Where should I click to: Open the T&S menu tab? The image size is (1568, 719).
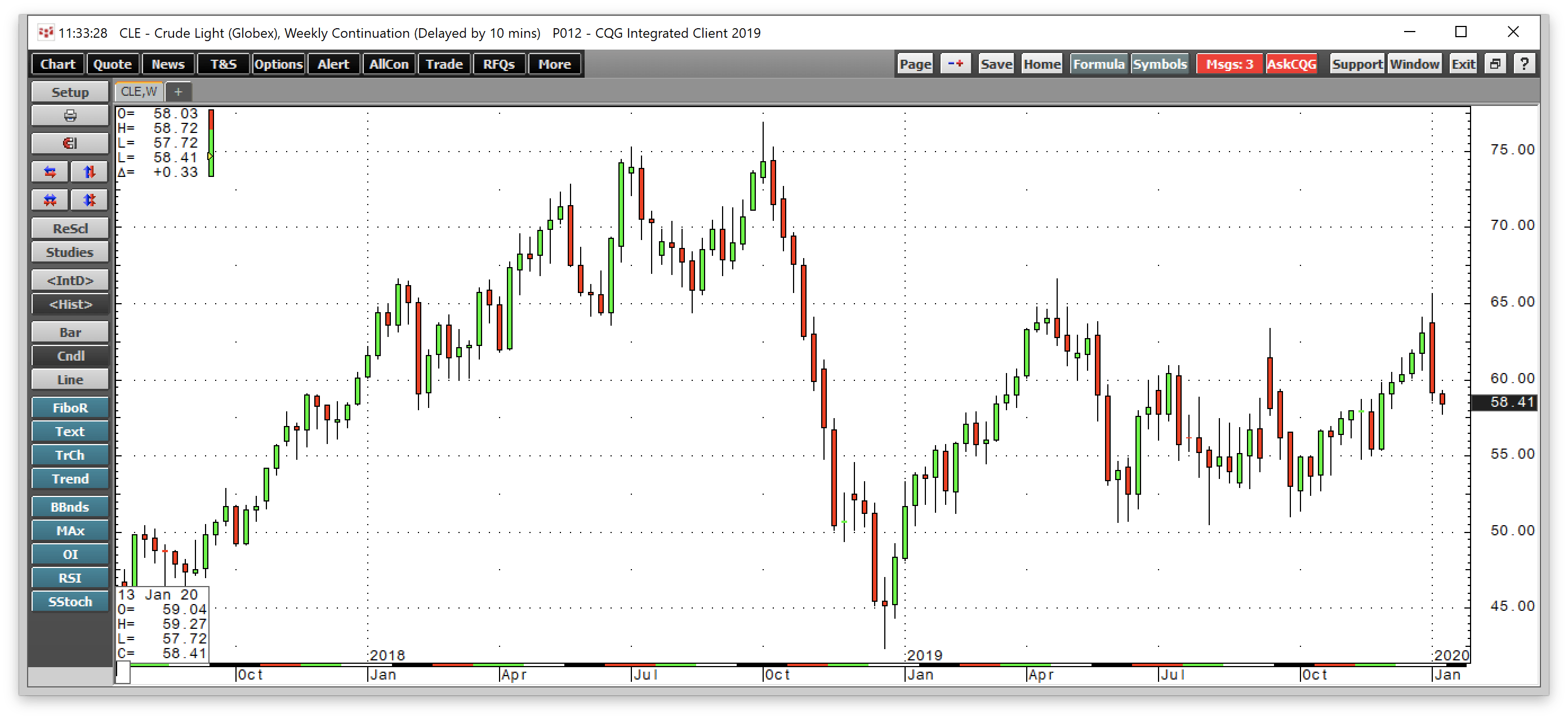tap(224, 64)
